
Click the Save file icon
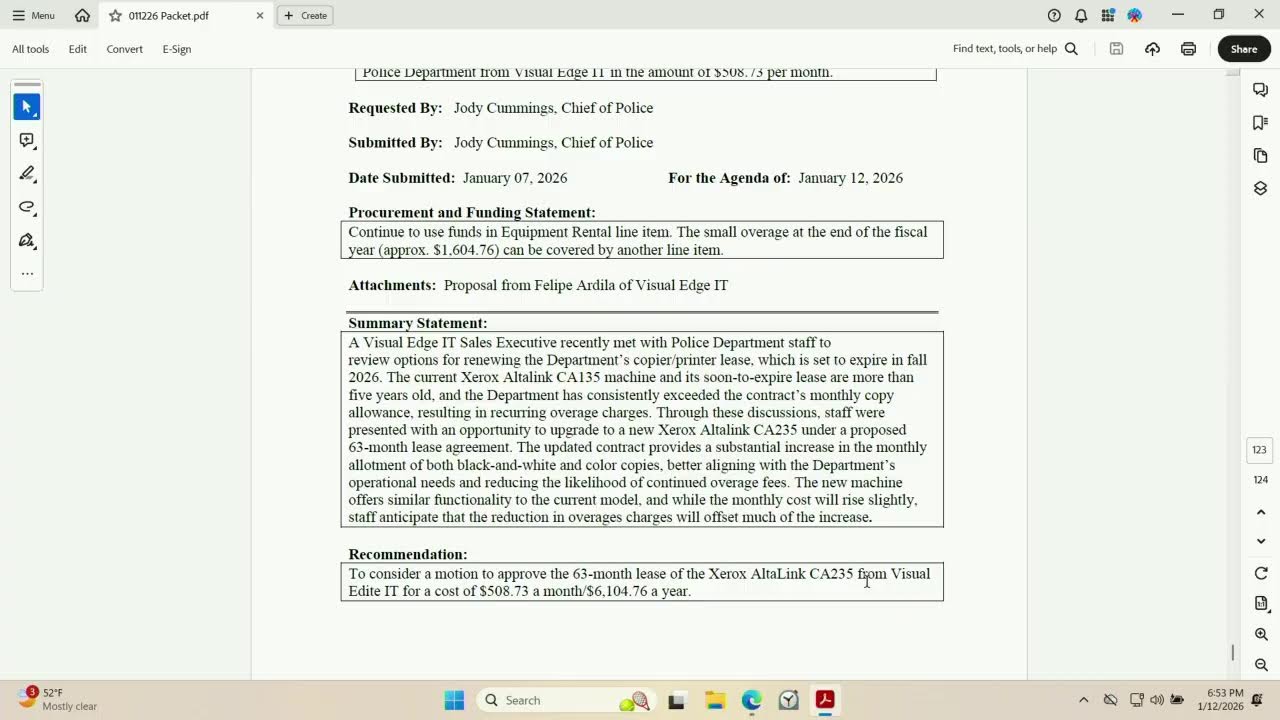coord(1116,49)
